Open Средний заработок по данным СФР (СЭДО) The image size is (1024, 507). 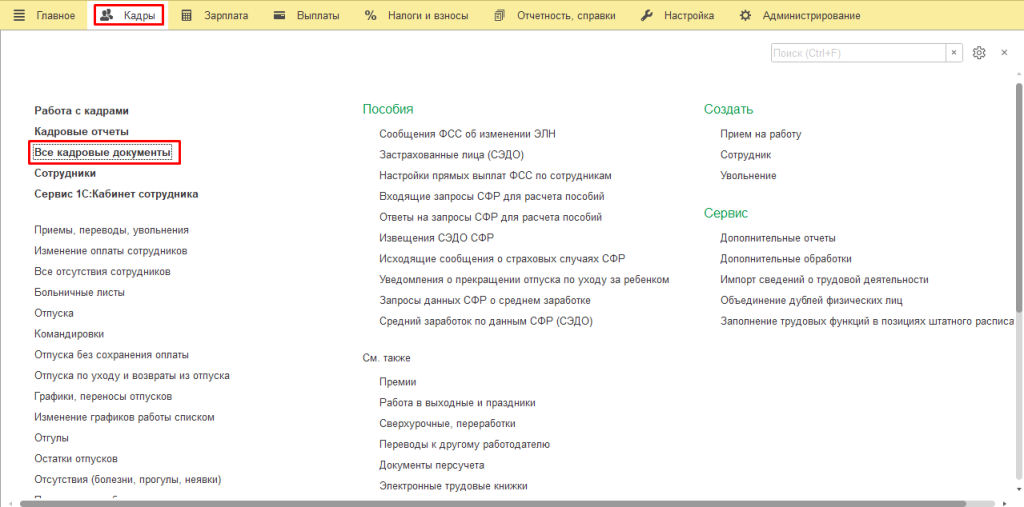point(486,321)
